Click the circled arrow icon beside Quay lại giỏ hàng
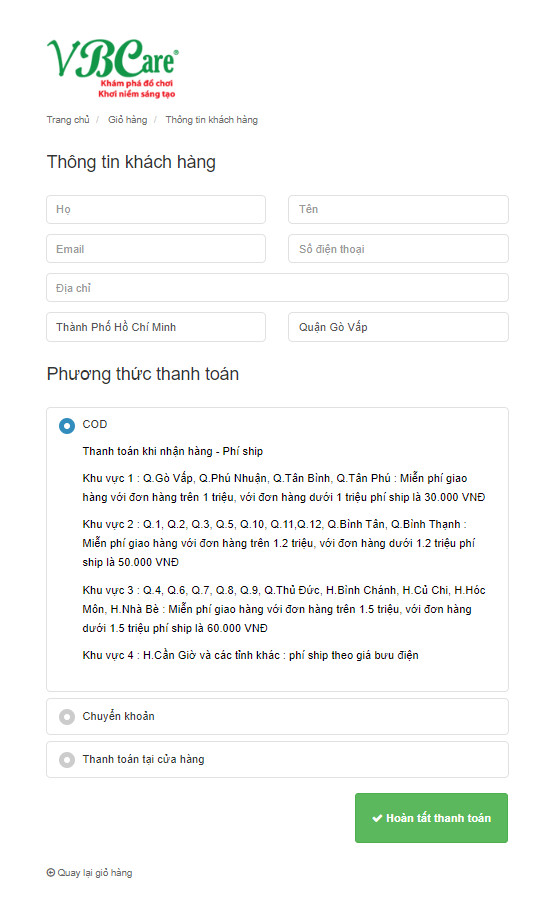 (x=51, y=872)
